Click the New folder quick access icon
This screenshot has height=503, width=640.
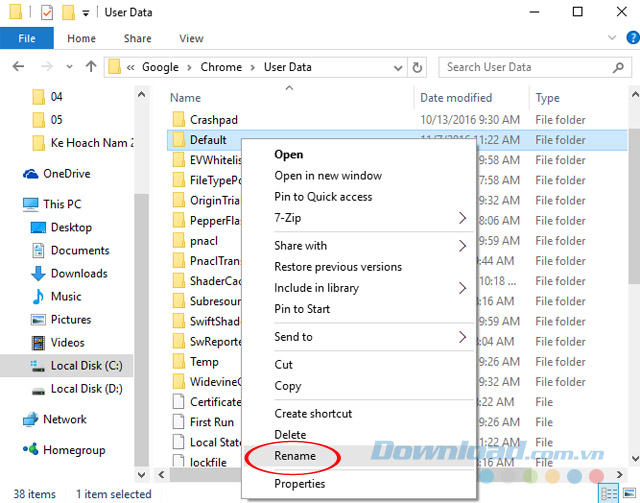(68, 12)
